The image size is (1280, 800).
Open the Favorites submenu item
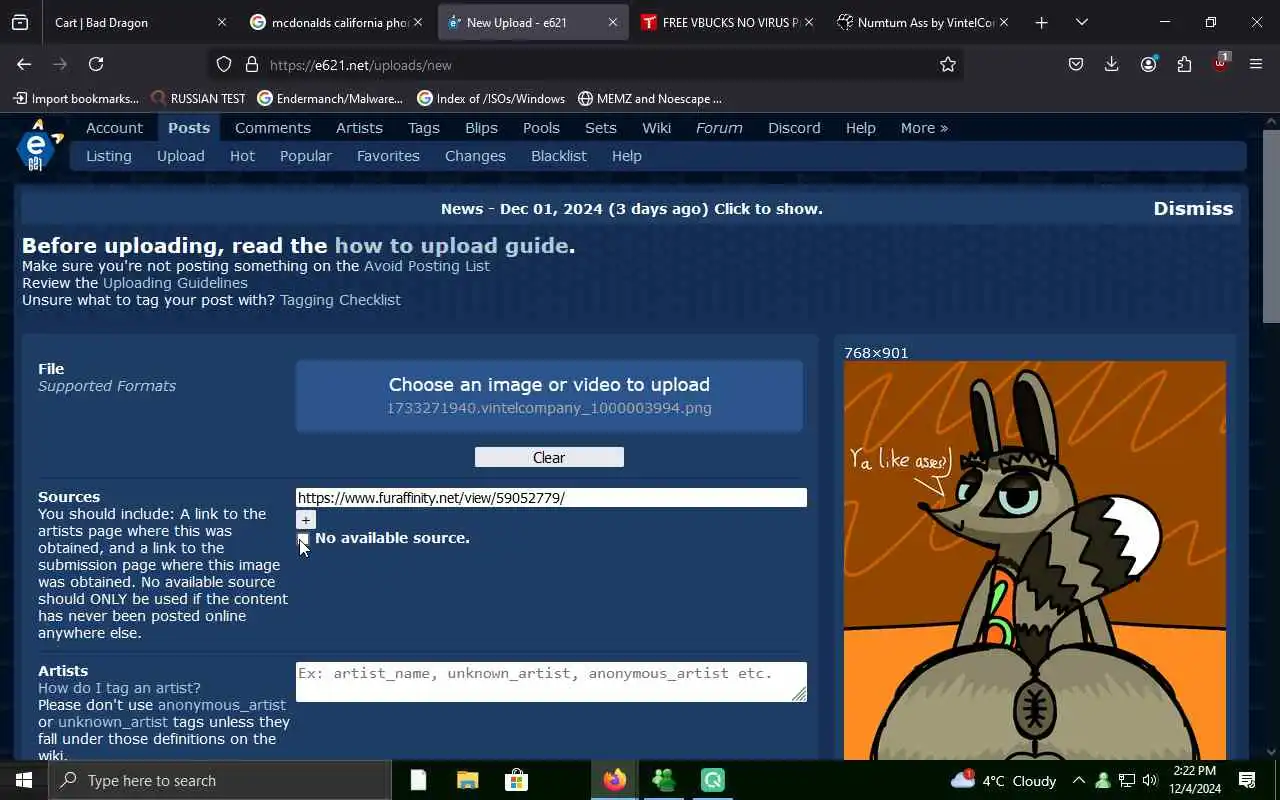click(x=388, y=156)
